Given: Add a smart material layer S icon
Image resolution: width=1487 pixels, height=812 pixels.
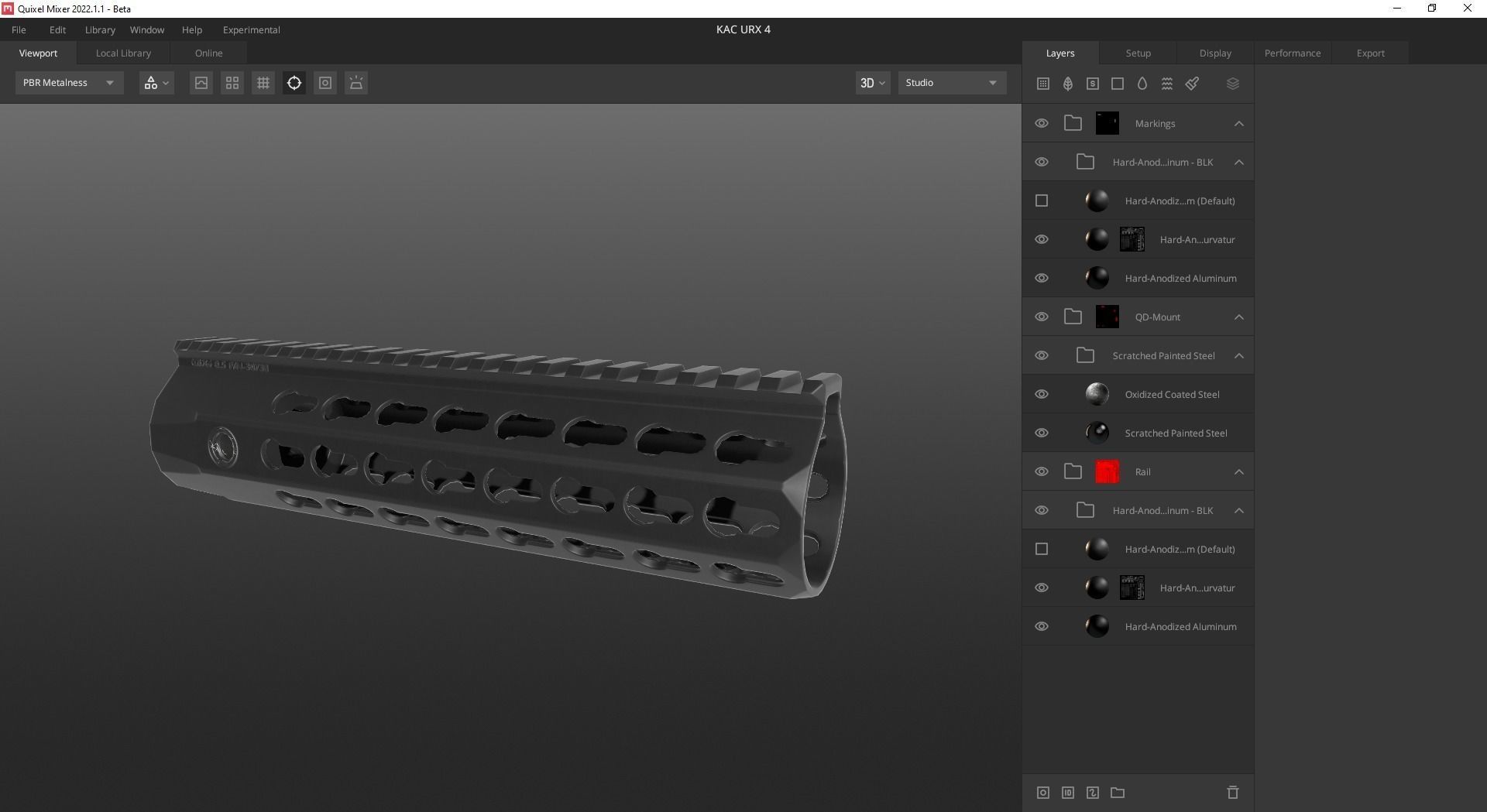Looking at the screenshot, I should 1093,84.
